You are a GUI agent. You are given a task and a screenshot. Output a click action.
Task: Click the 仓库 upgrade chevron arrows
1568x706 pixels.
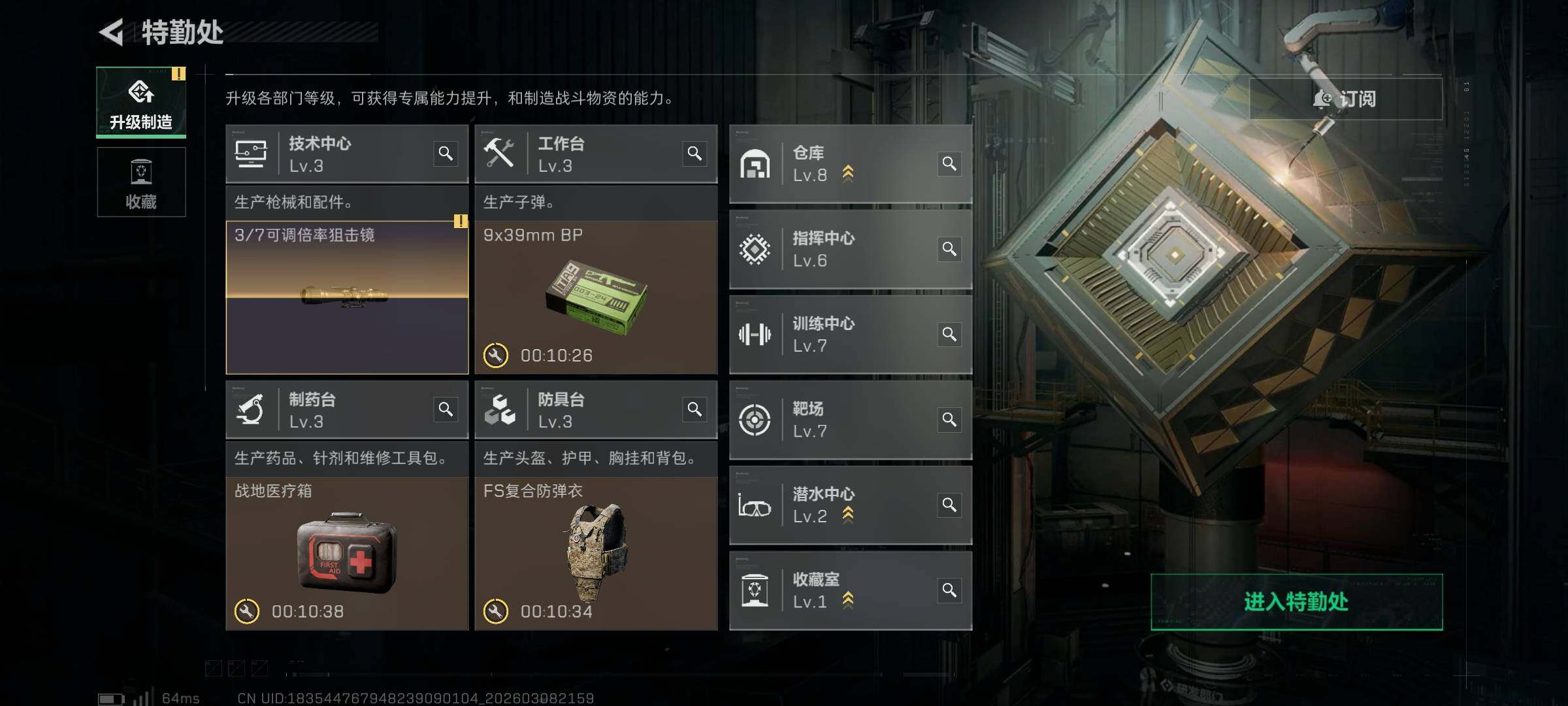pos(848,174)
